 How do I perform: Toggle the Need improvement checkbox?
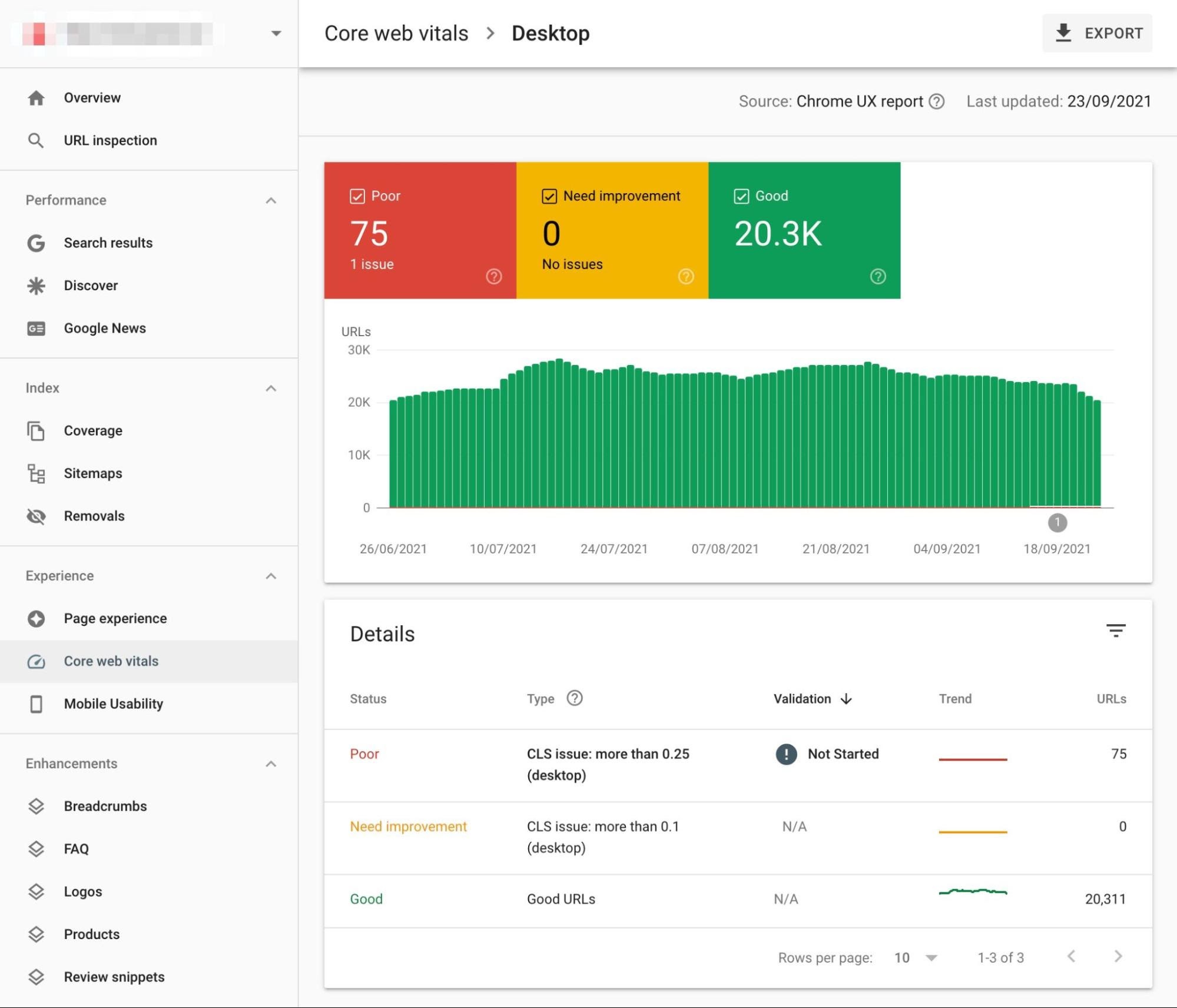[x=549, y=196]
